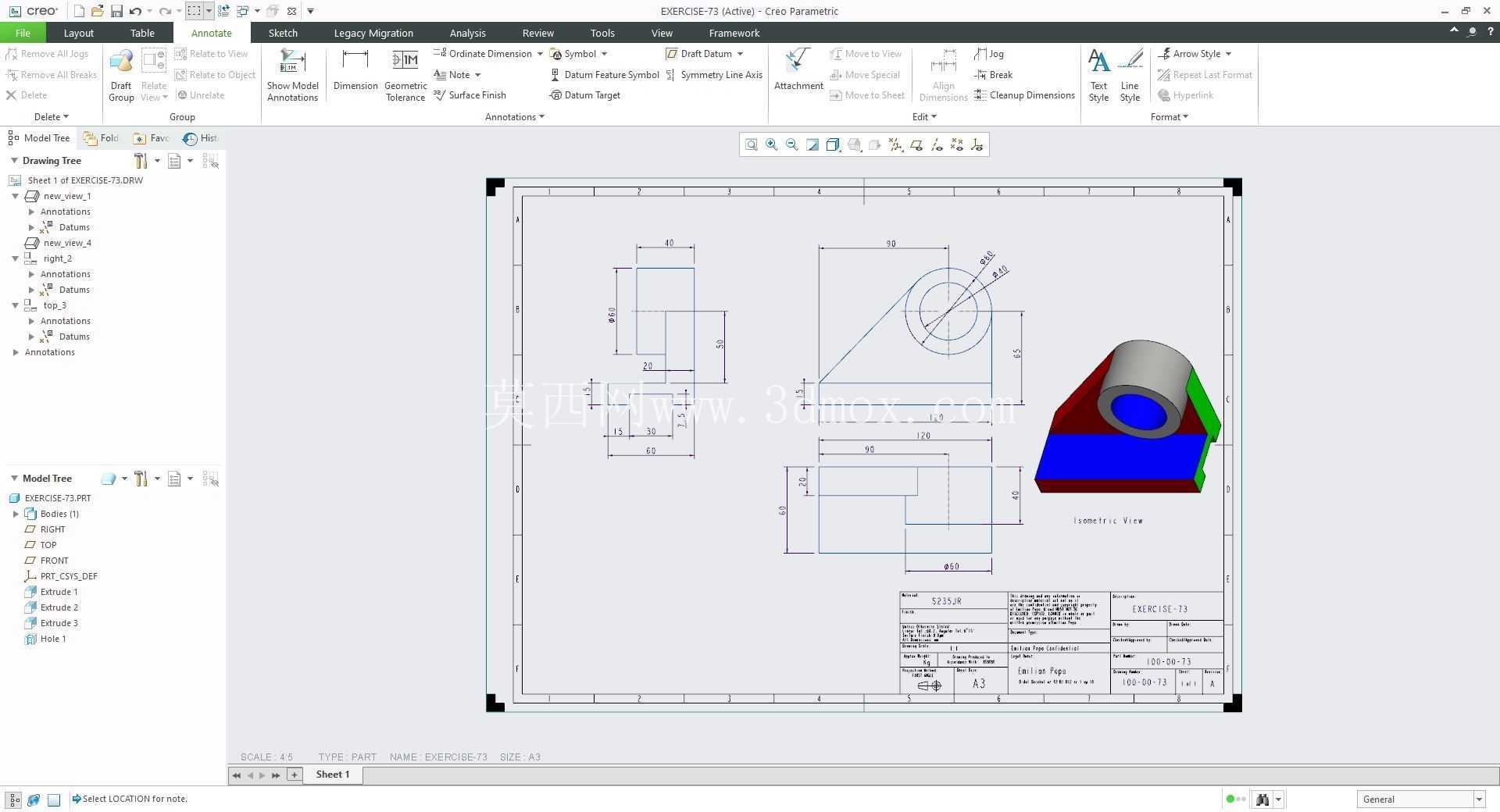The width and height of the screenshot is (1500, 812).
Task: Switch to the Sketch ribbon tab
Action: 283,33
